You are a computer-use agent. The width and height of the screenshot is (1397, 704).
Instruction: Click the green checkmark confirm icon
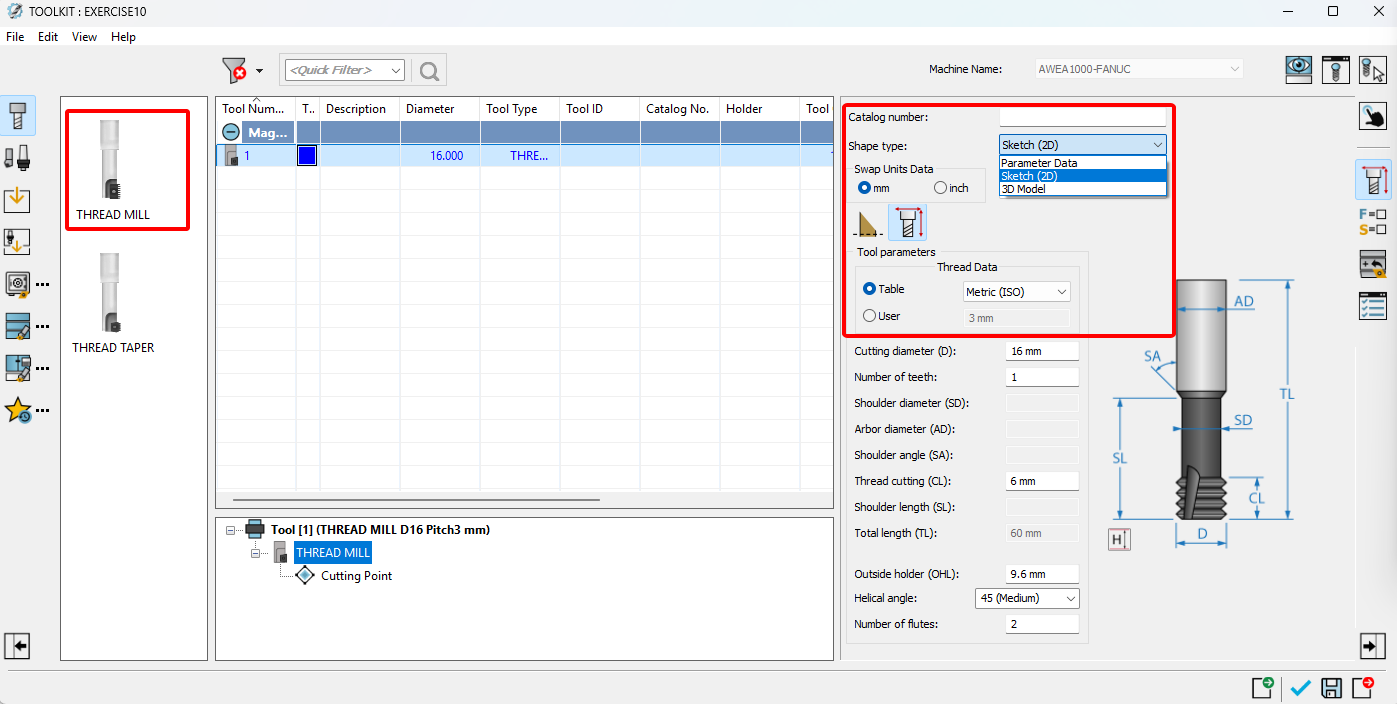(x=1300, y=688)
